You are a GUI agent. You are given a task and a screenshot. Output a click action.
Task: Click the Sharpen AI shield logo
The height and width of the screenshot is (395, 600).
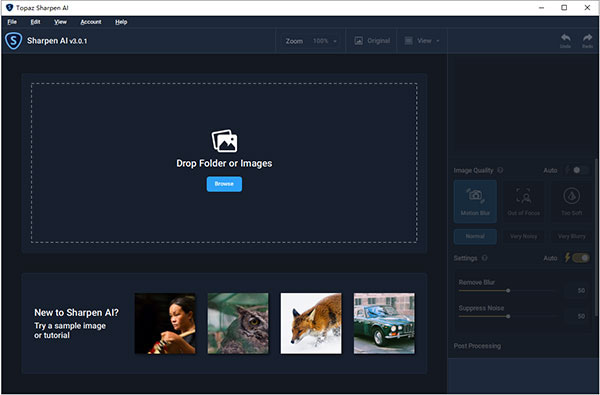pyautogui.click(x=13, y=41)
